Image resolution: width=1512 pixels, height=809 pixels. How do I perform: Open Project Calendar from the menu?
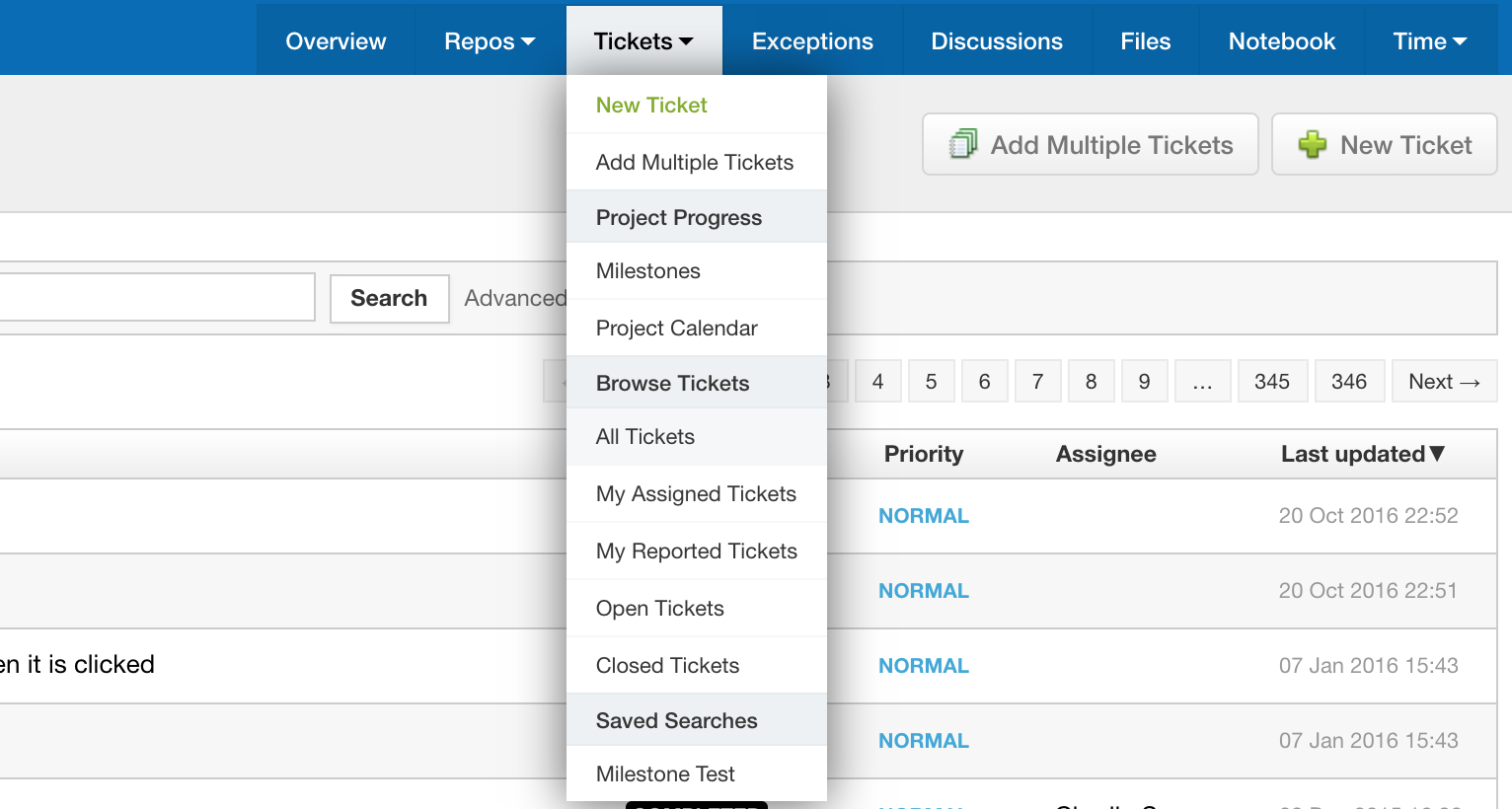coord(697,328)
